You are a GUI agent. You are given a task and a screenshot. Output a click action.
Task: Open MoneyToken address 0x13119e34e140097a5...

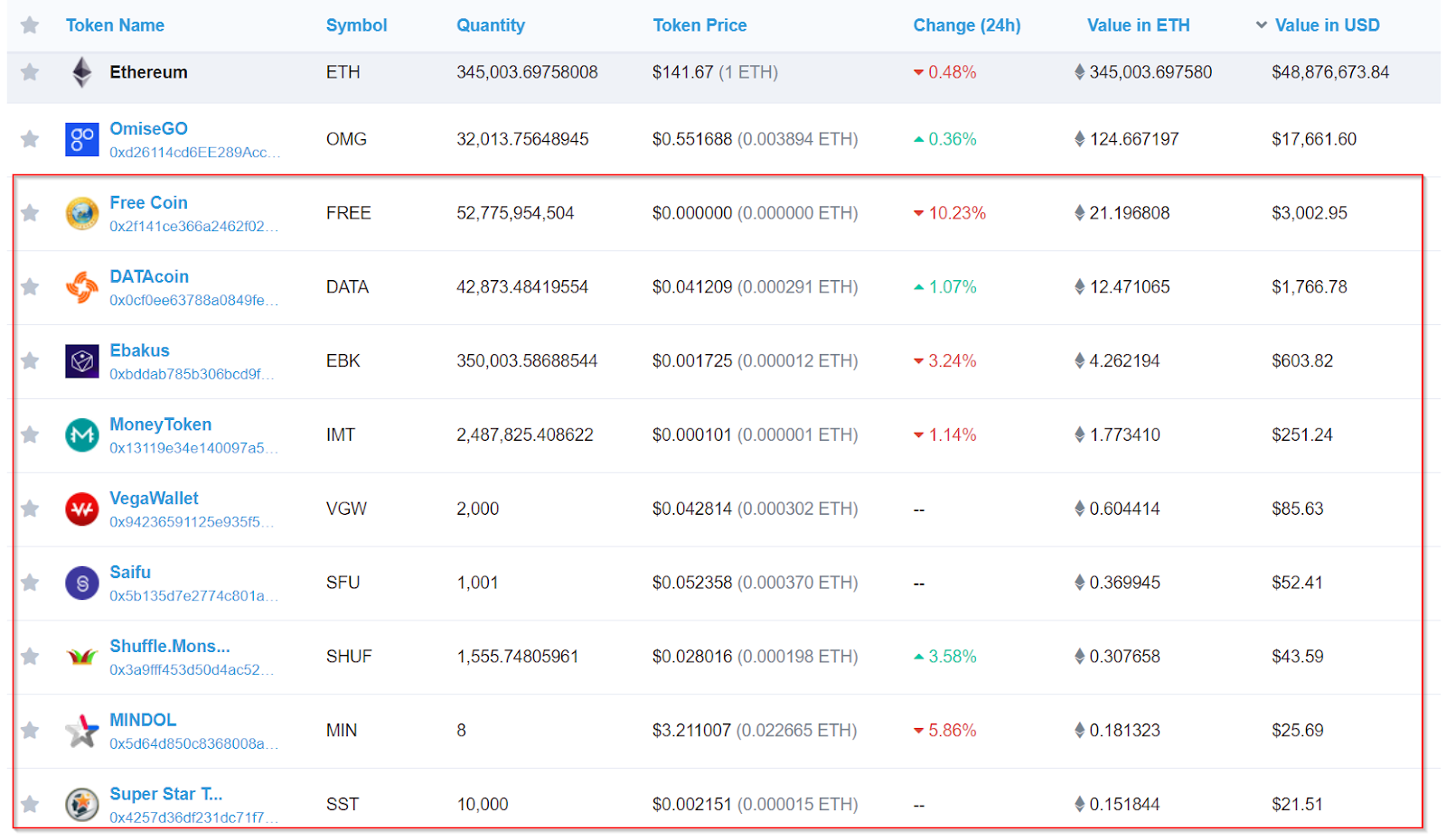[194, 449]
